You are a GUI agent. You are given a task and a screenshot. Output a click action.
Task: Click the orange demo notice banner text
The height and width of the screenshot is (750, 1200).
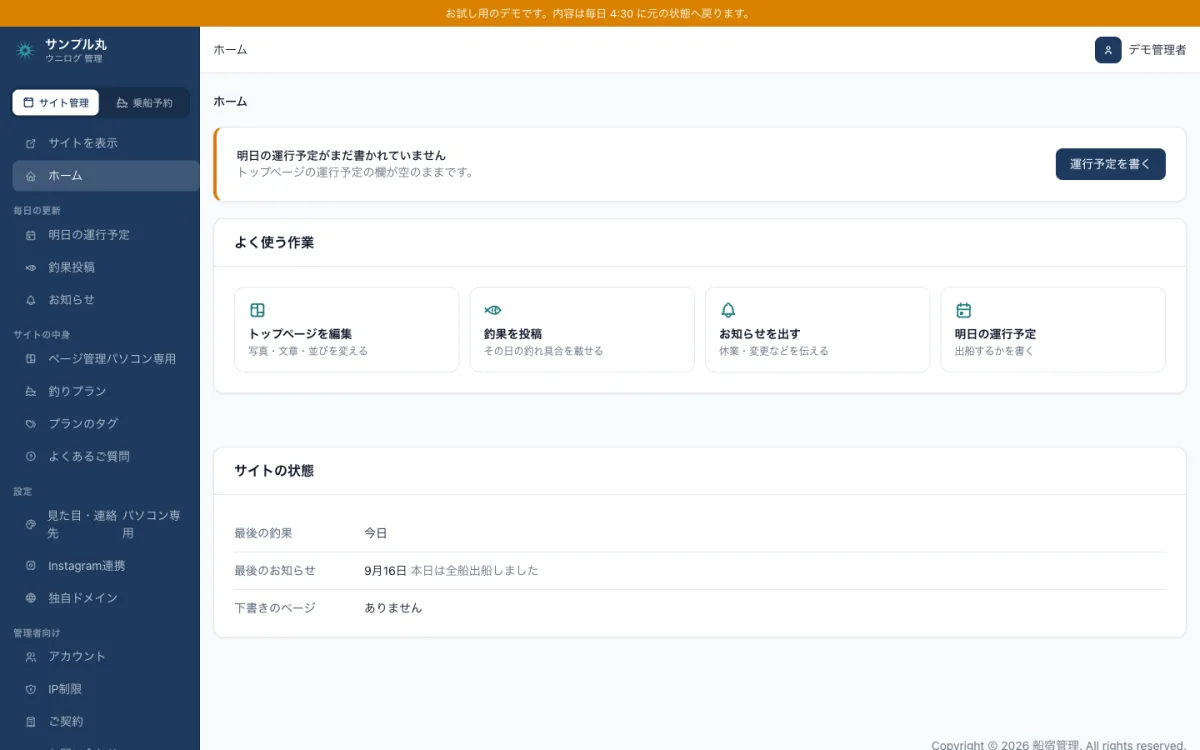[x=598, y=13]
